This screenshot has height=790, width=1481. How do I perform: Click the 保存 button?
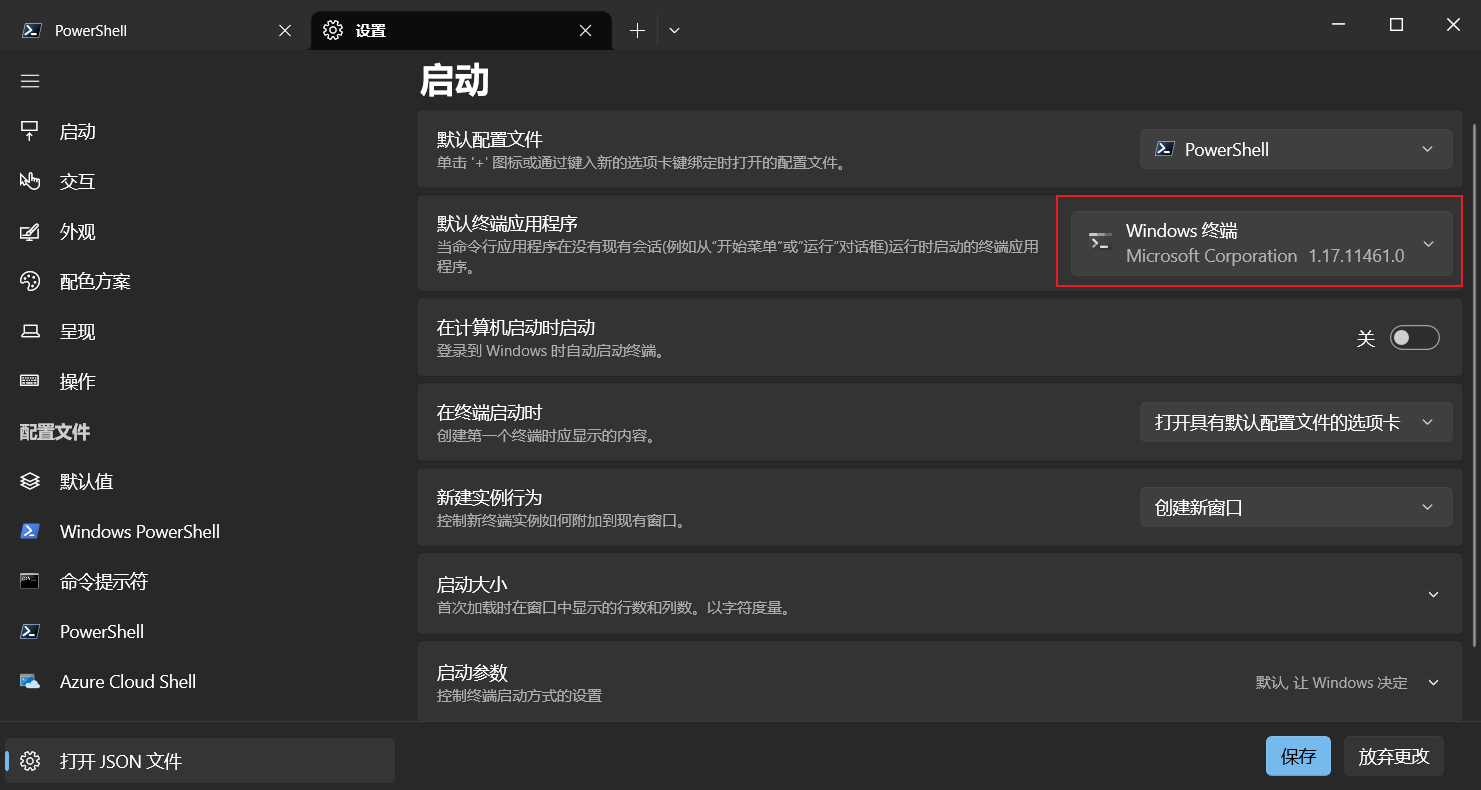pos(1298,756)
